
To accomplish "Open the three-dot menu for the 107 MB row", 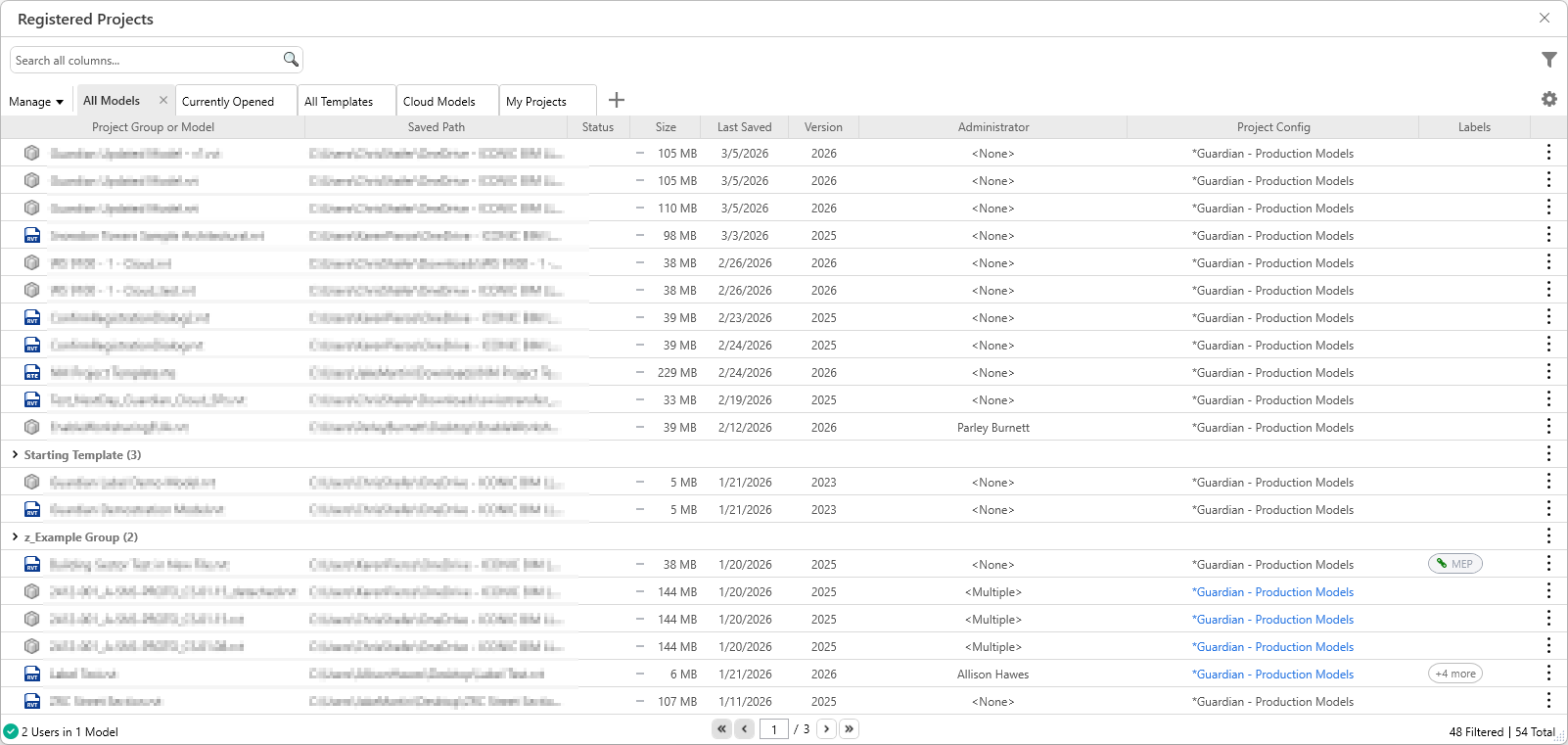I will point(1548,701).
